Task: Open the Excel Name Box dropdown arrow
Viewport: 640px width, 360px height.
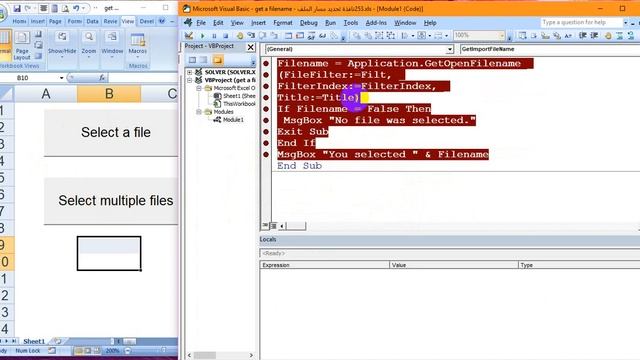Action: pos(62,78)
